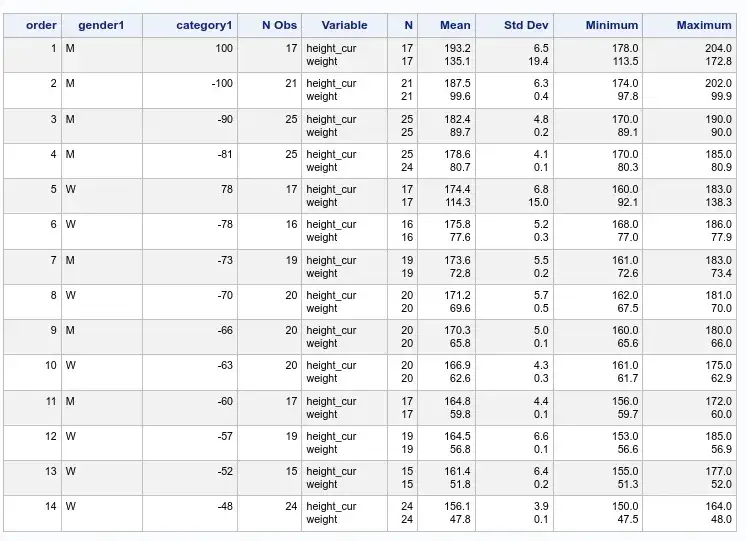Viewport: 746px width, 541px height.
Task: Click the Minimum column header
Action: point(611,25)
